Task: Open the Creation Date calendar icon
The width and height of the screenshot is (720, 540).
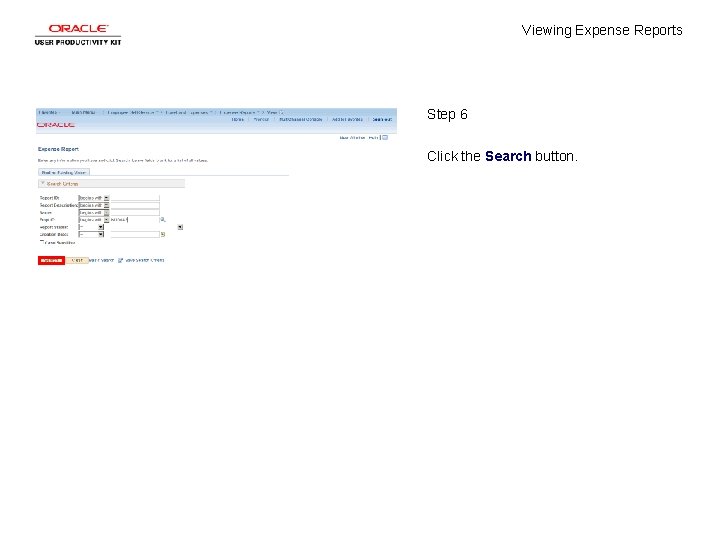Action: coord(162,234)
